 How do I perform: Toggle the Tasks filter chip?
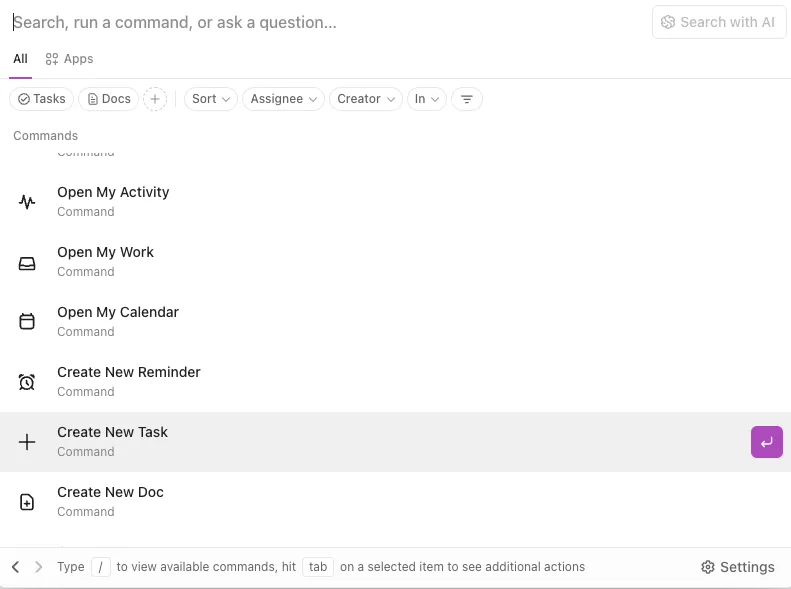(x=42, y=99)
